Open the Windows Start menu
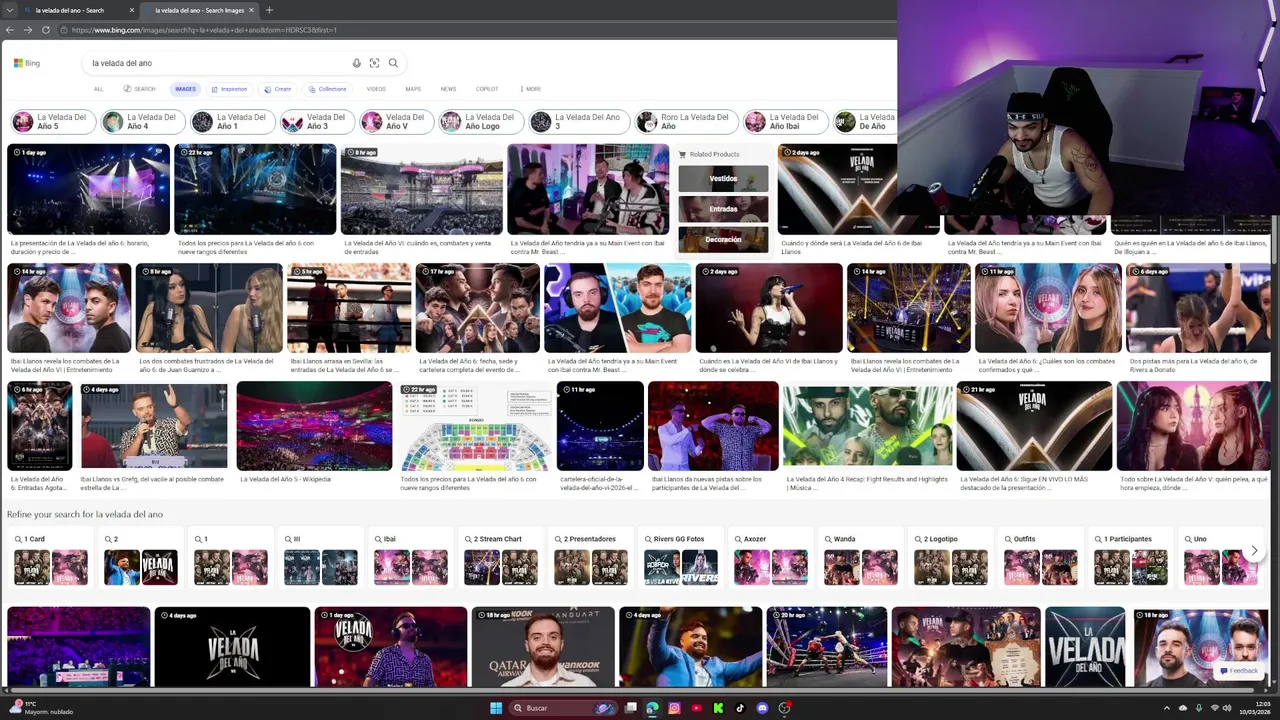The height and width of the screenshot is (720, 1280). tap(496, 708)
